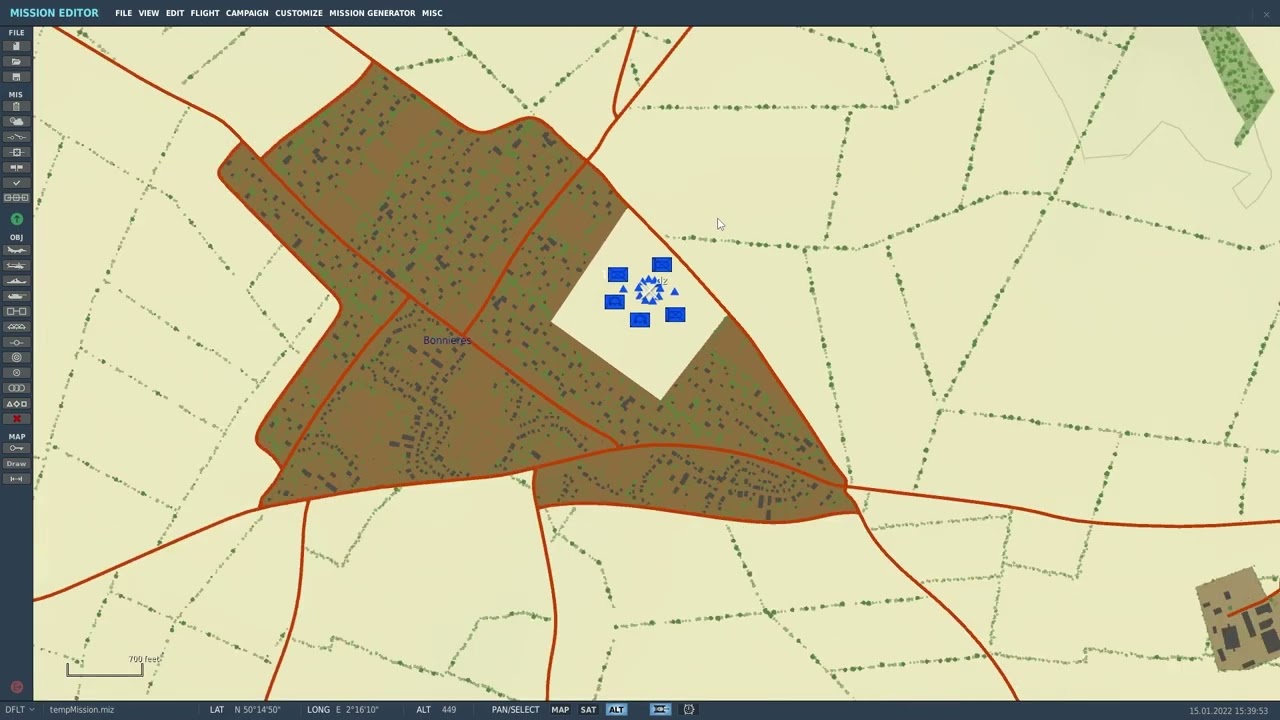Expand the DFLT dropdown

[18, 710]
